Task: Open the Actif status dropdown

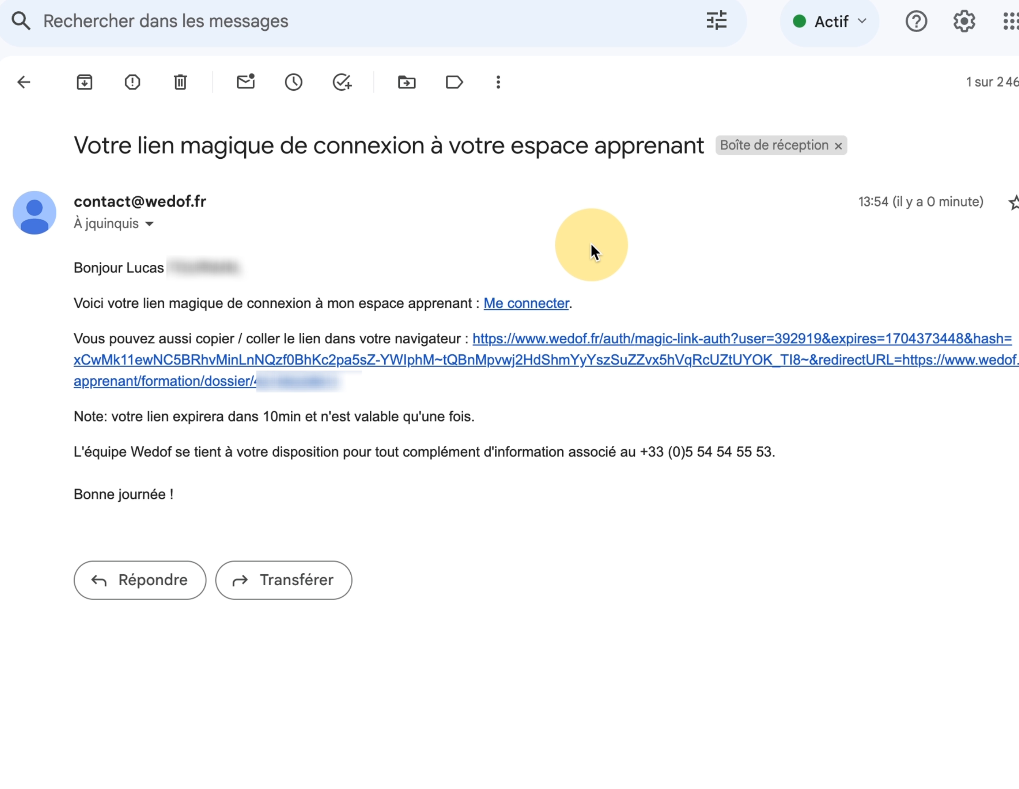Action: tap(829, 21)
